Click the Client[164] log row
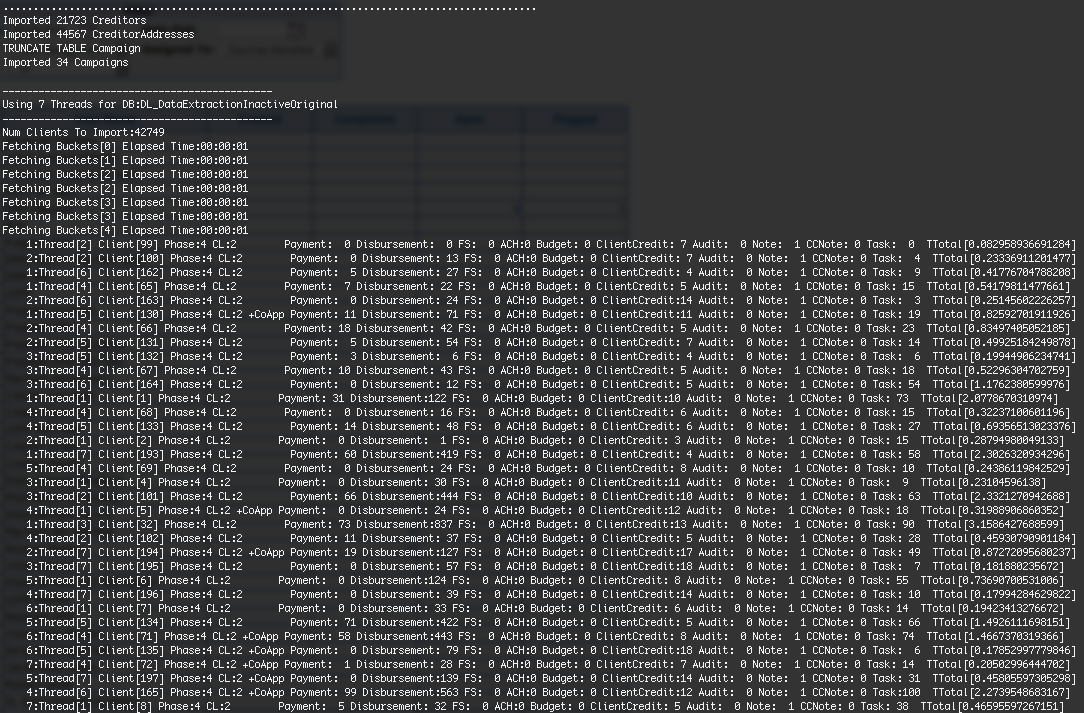The image size is (1084, 713). coord(548,385)
